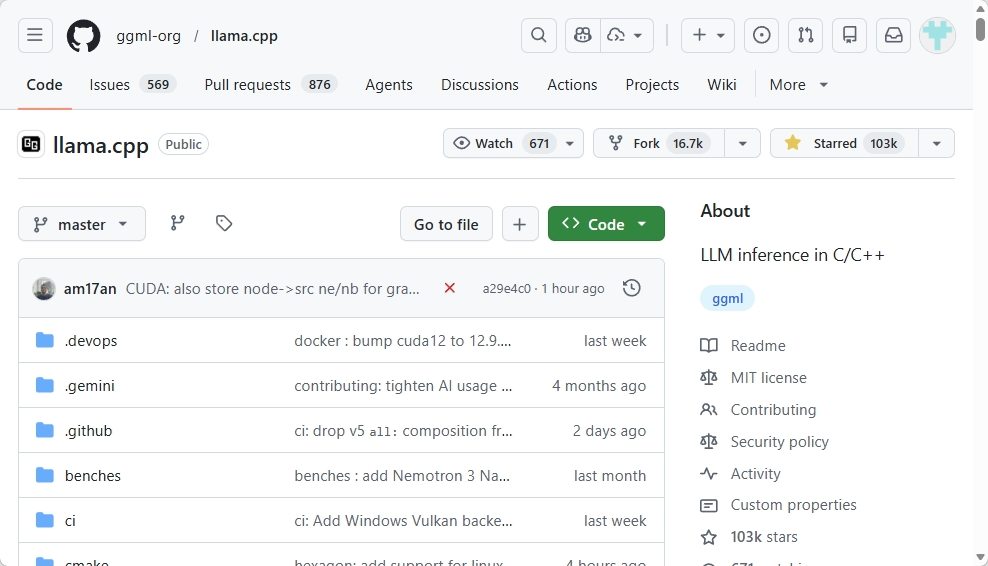This screenshot has height=566, width=988.
Task: Expand the More tabs dropdown
Action: [x=798, y=84]
